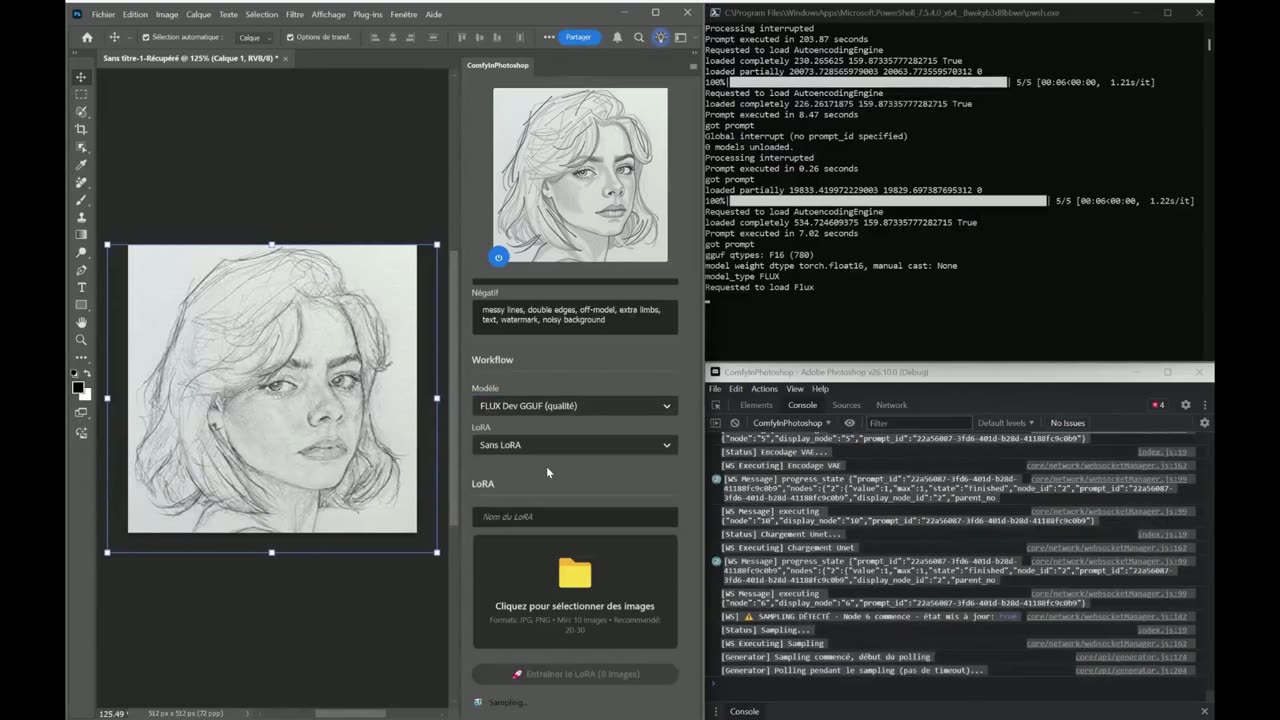
Task: Open the Sans LoRA dropdown
Action: (x=575, y=445)
